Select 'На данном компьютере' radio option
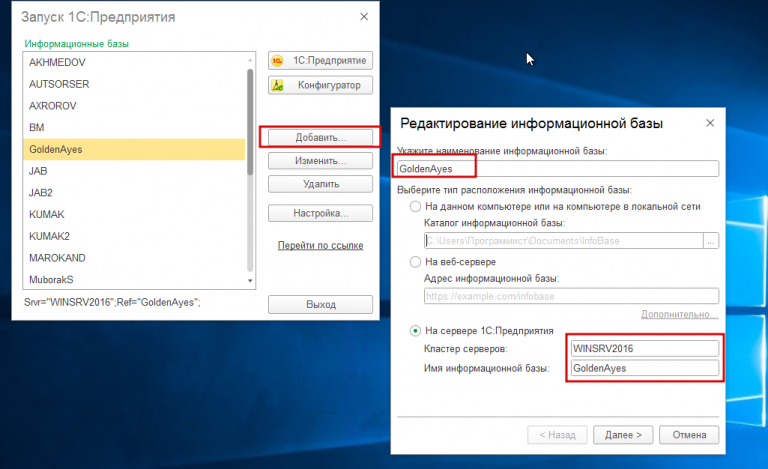 415,207
